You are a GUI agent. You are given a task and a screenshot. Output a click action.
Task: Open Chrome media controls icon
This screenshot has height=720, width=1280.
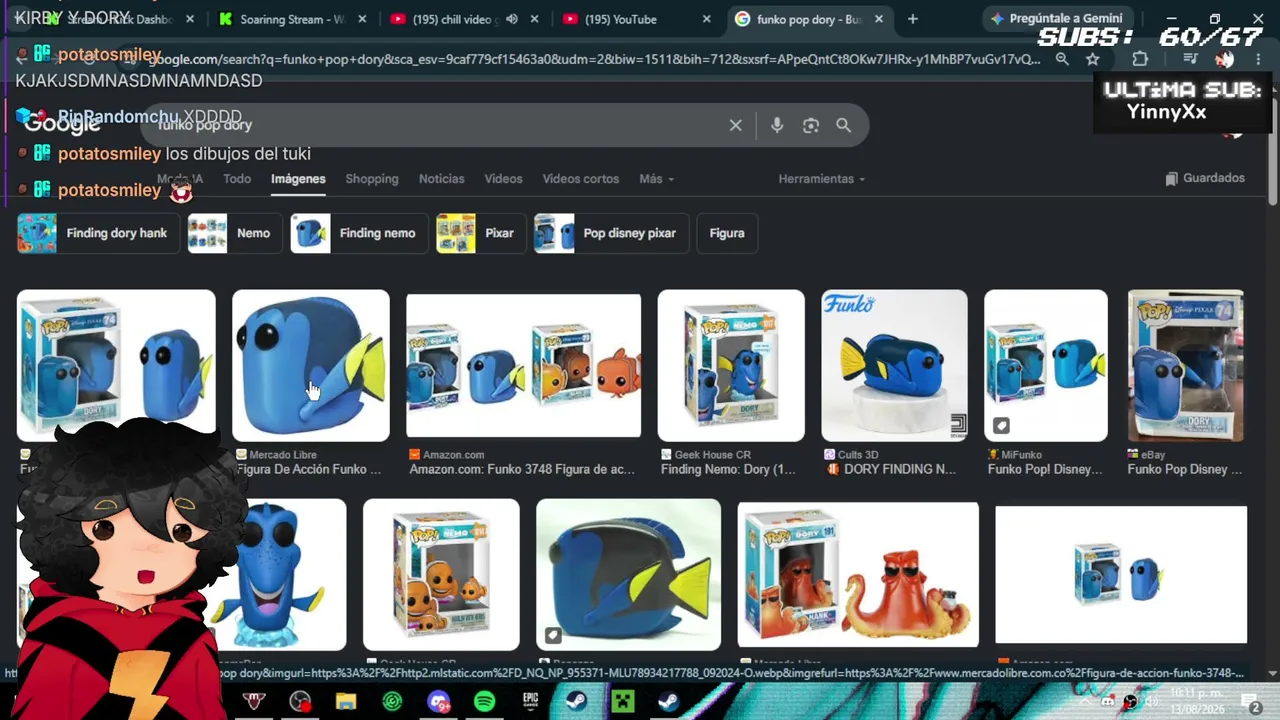point(1190,59)
